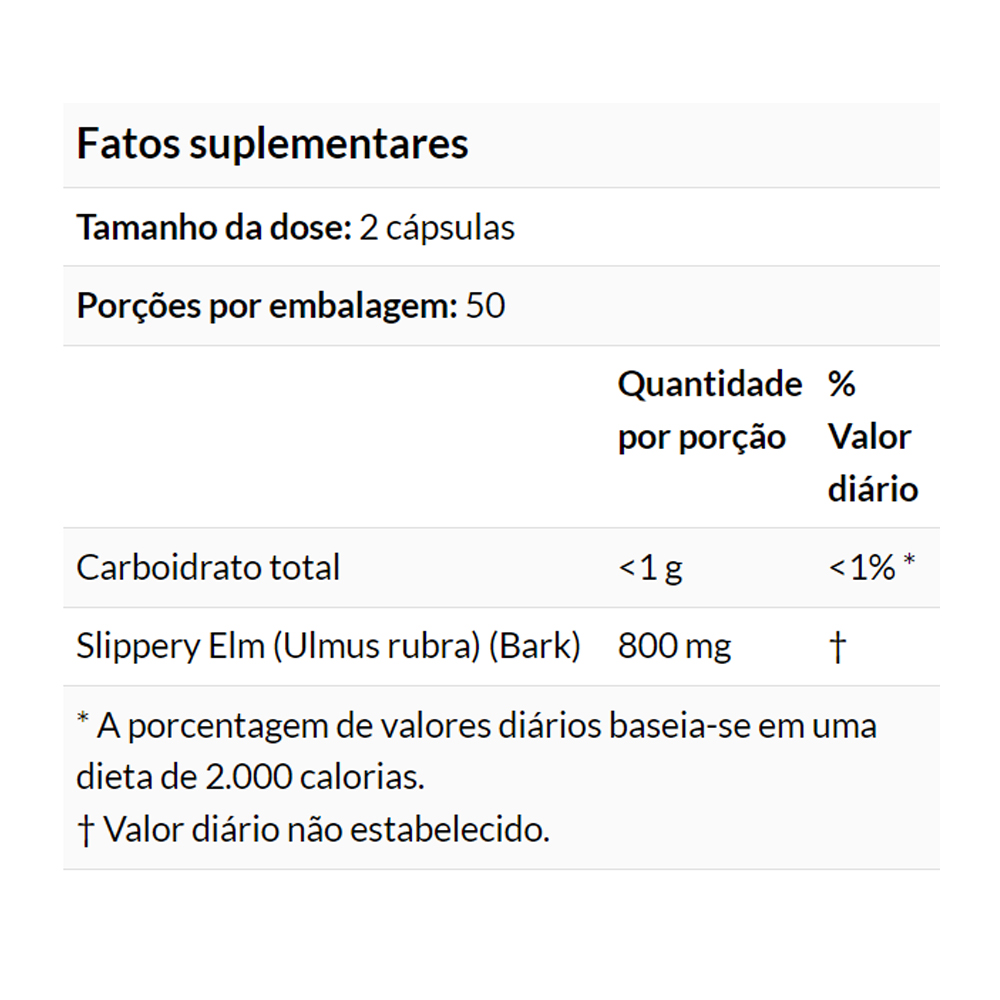This screenshot has width=1000, height=1000.
Task: Click the '(Bark)' text in ingredient row
Action: point(535,646)
